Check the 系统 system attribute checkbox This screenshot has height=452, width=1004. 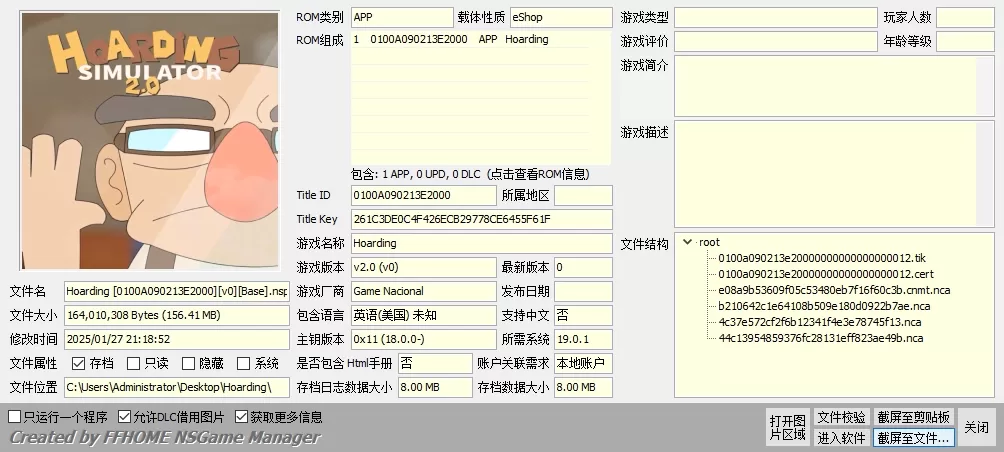(x=243, y=364)
